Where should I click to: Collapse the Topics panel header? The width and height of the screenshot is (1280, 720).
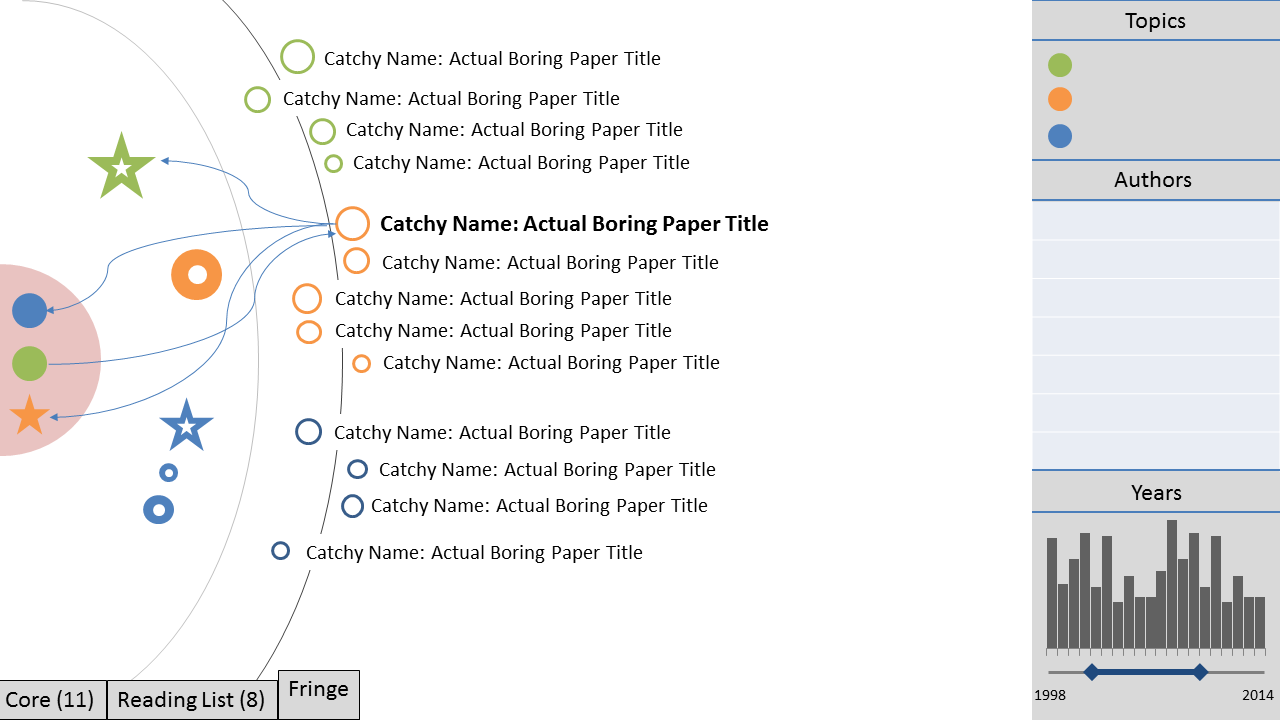click(1156, 21)
